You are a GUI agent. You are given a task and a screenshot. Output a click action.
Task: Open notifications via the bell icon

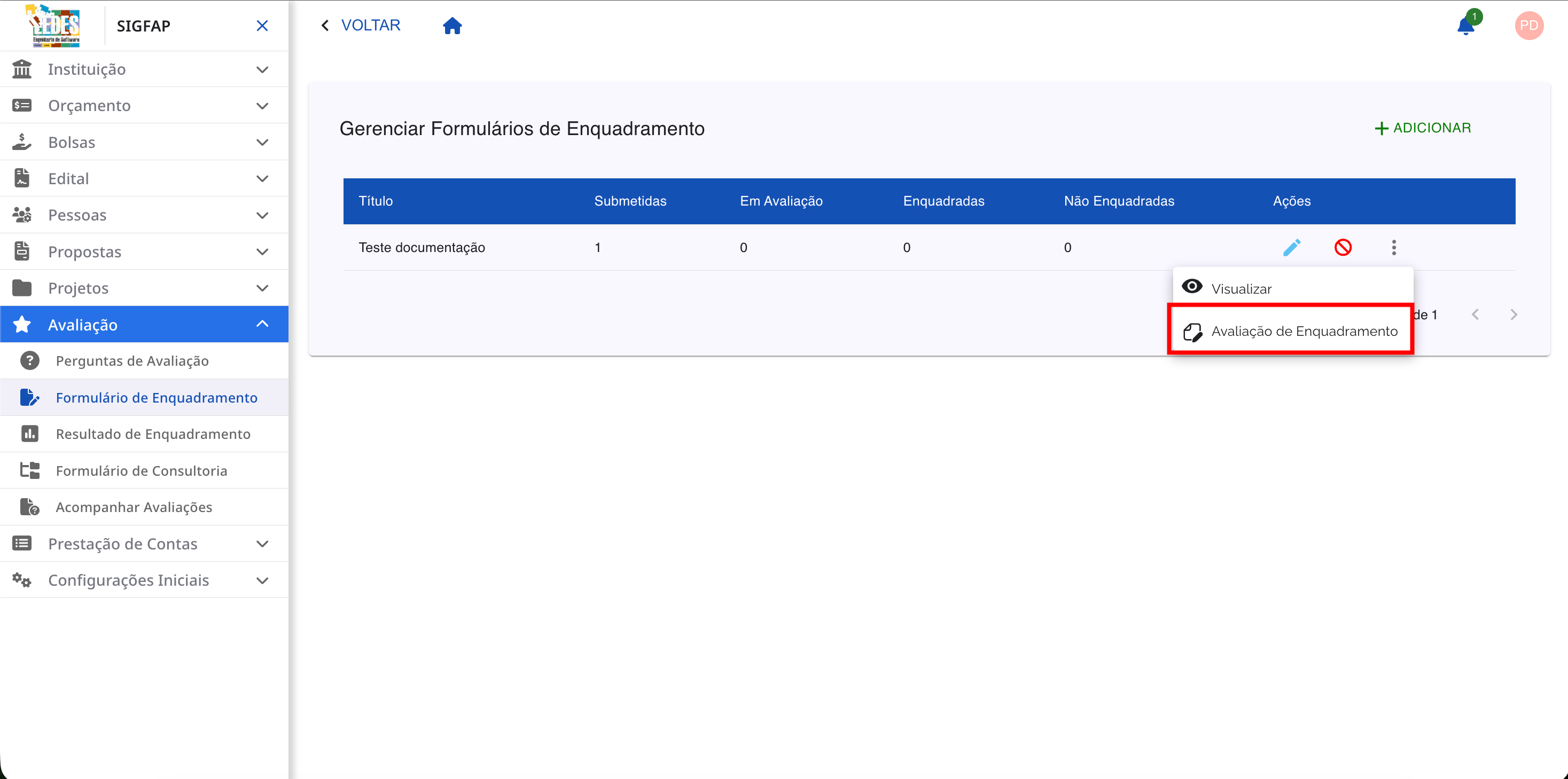coord(1467,25)
